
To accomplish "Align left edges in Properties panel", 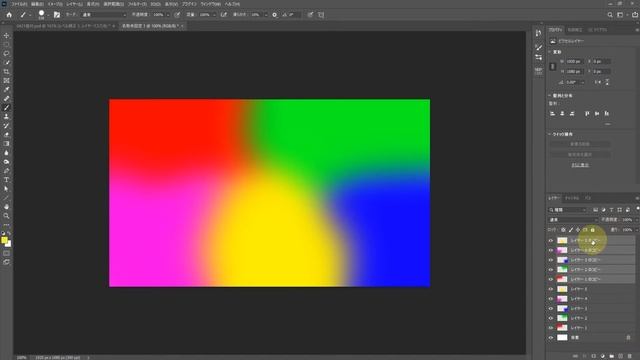I will pyautogui.click(x=553, y=113).
